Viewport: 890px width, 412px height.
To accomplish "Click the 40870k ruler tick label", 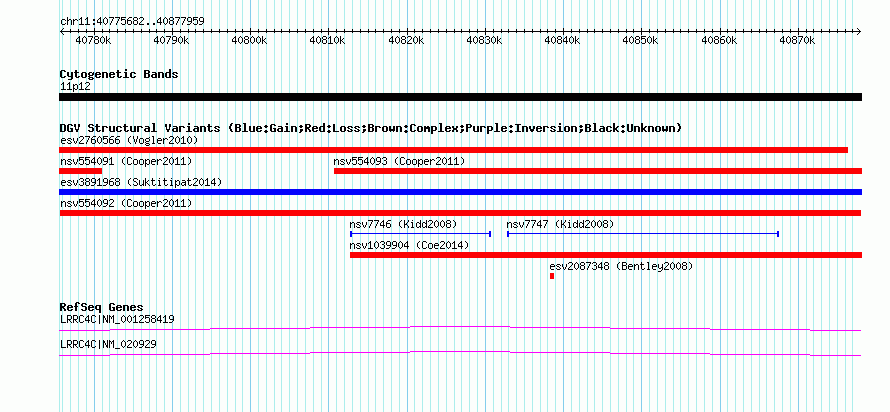I will pyautogui.click(x=797, y=41).
